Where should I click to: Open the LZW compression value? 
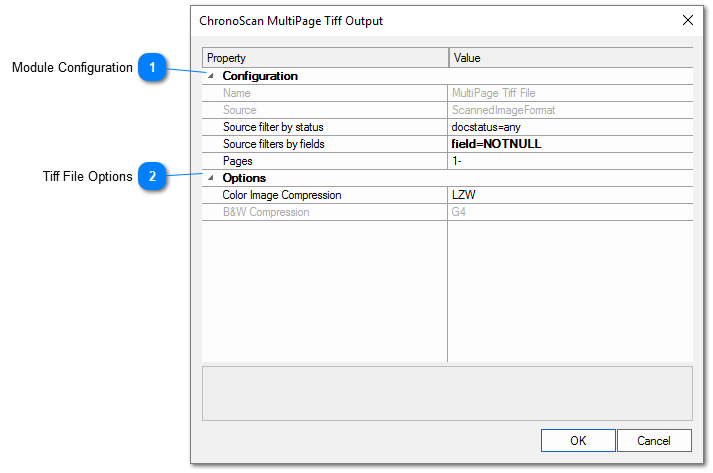tap(570, 195)
